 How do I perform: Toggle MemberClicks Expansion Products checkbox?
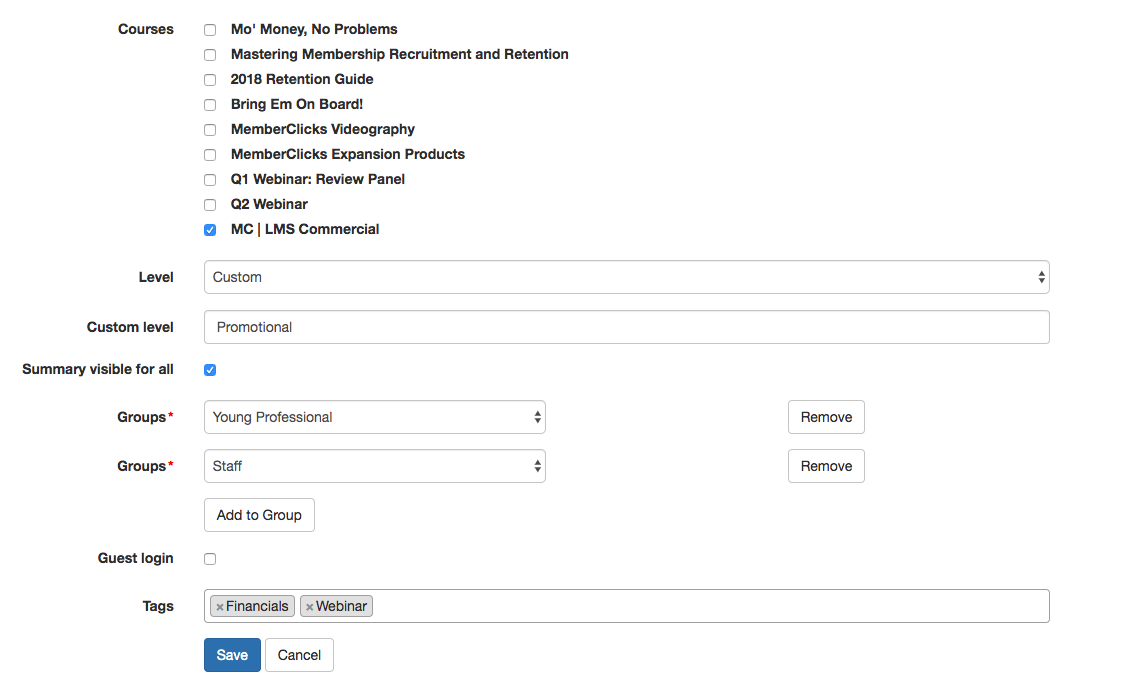pos(210,155)
